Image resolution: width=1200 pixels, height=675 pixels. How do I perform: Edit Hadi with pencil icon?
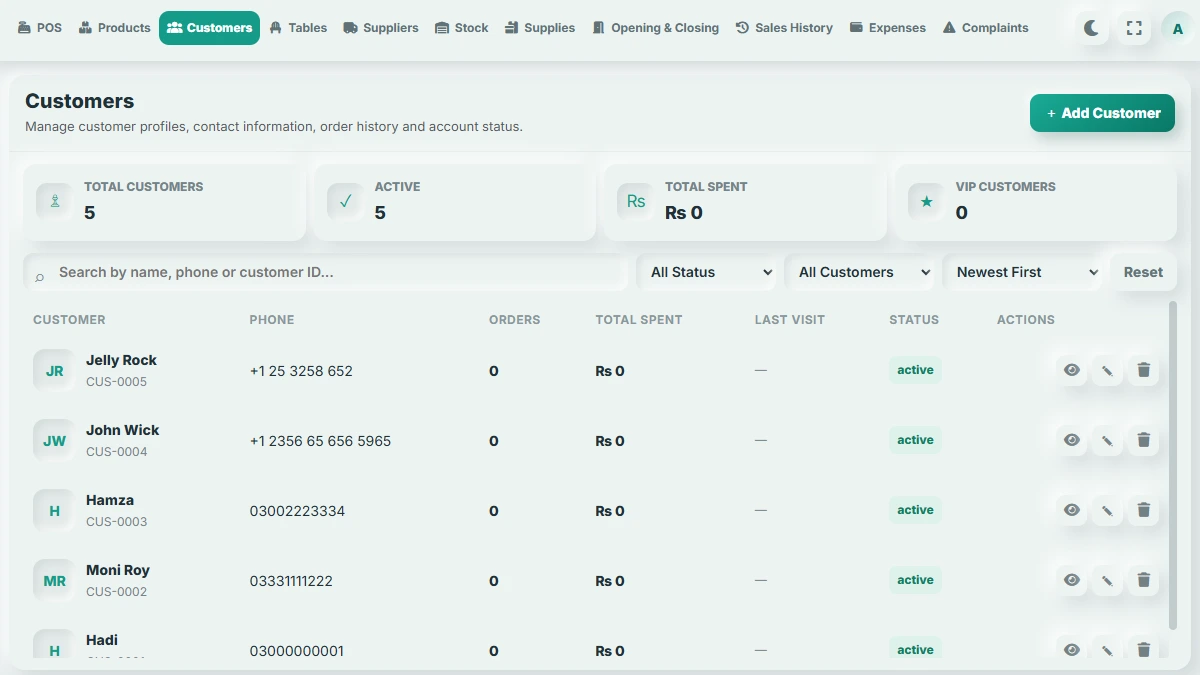click(1107, 648)
